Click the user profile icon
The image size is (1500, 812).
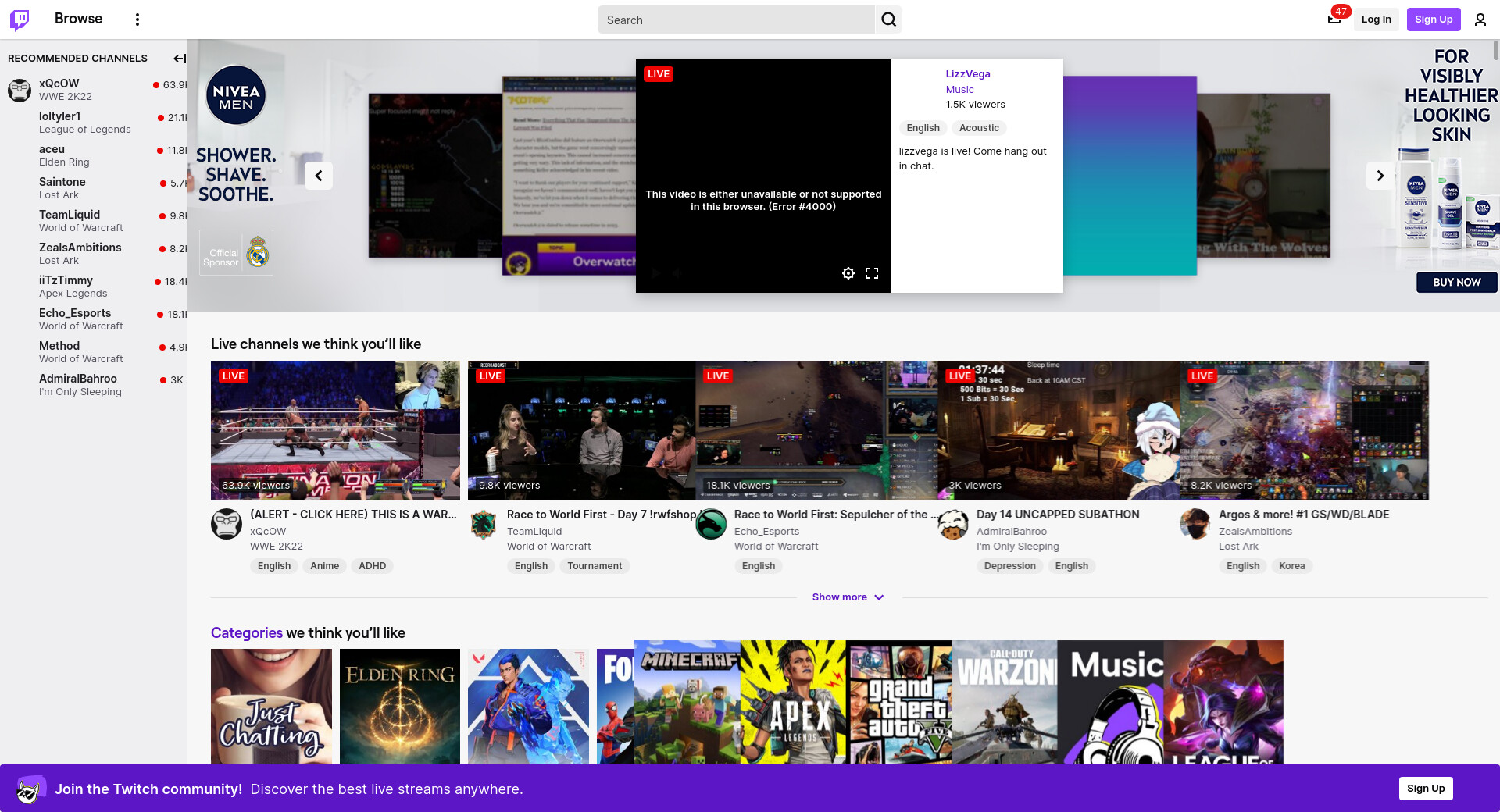point(1480,20)
